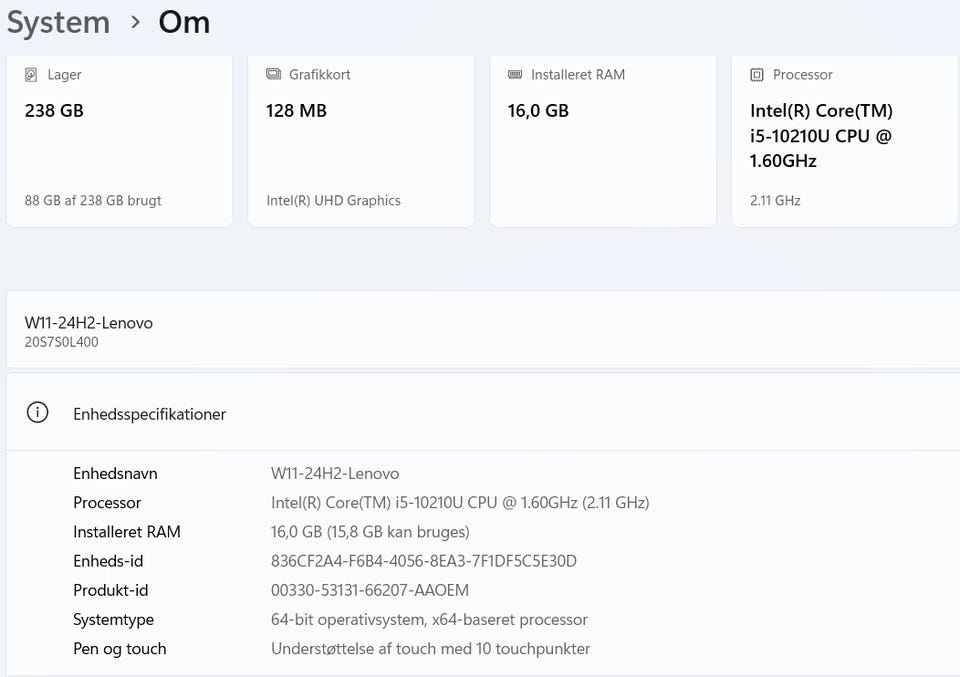Collapse the Enhedsspecifikationer section
The height and width of the screenshot is (677, 960).
(x=480, y=413)
